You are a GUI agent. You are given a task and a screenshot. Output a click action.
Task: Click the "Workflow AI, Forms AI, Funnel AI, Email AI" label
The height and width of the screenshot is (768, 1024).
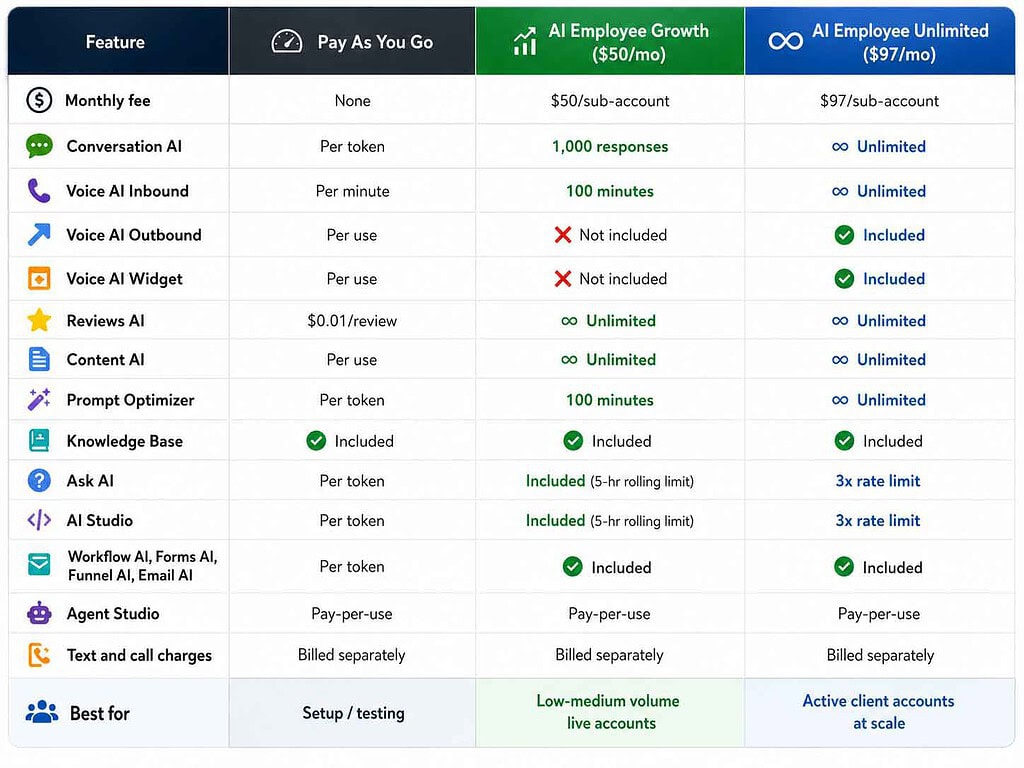point(142,566)
